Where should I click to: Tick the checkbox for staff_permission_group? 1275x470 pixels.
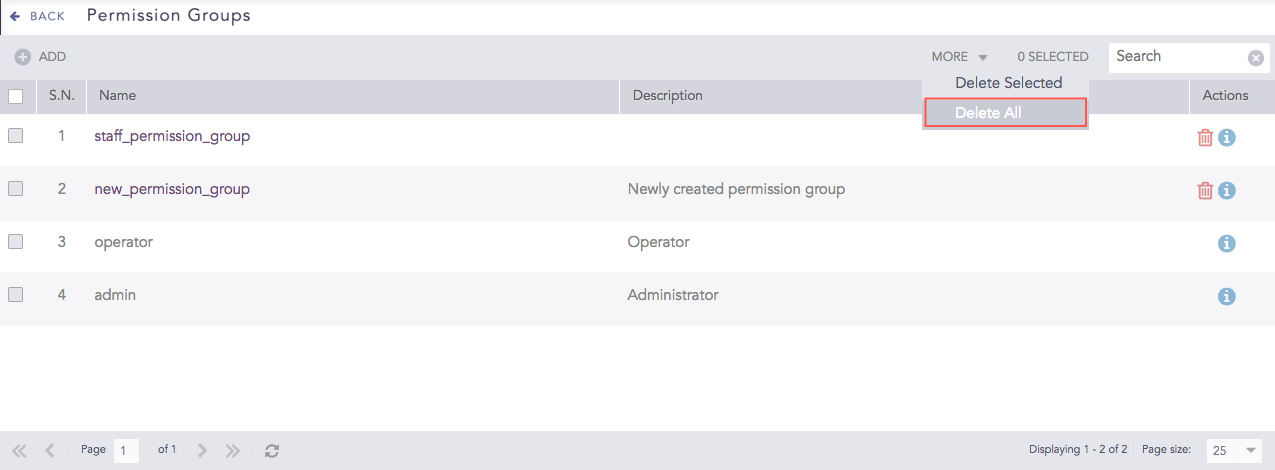coord(16,136)
